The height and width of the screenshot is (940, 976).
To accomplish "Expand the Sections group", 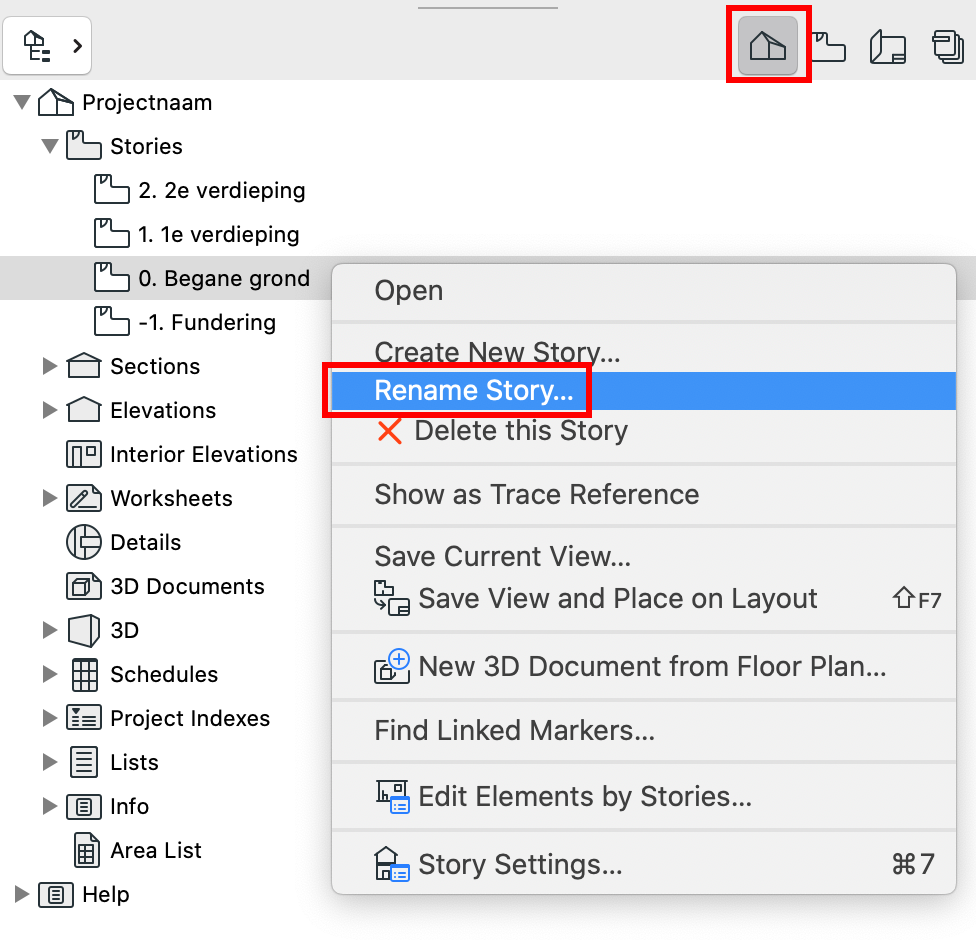I will tap(50, 366).
